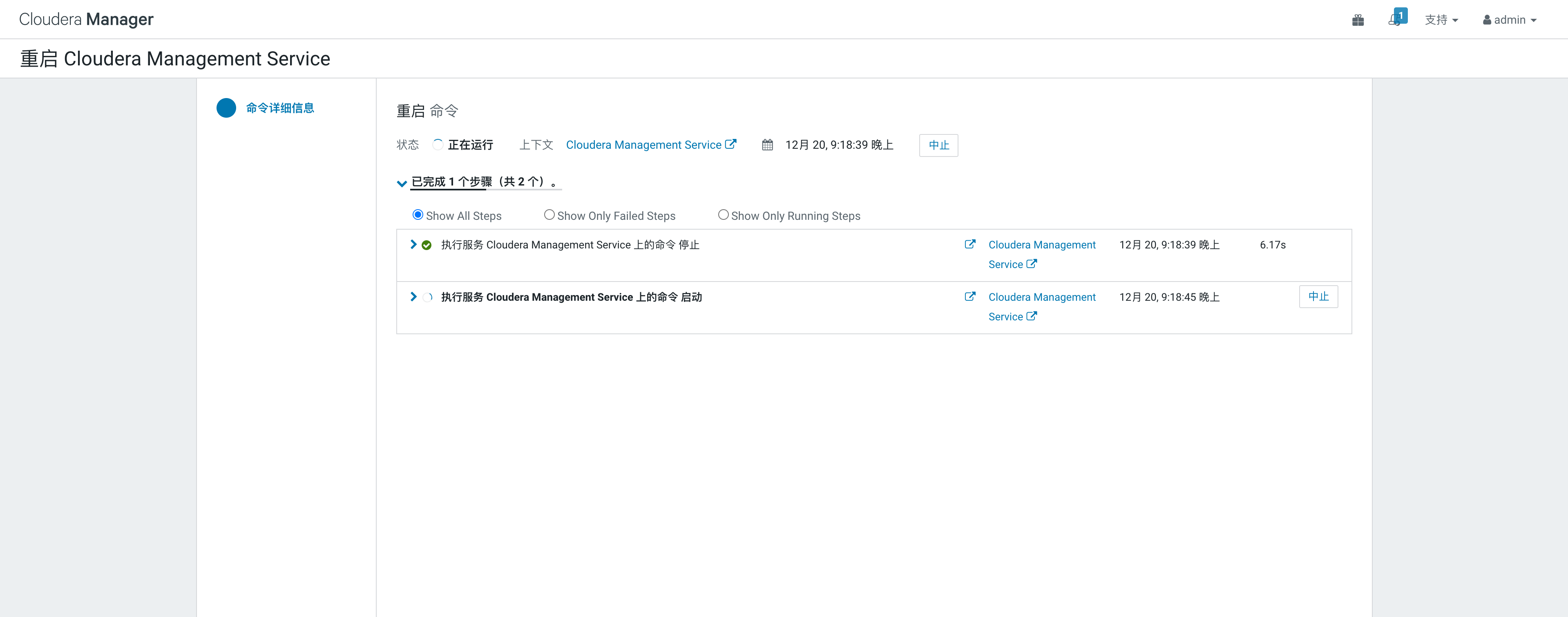Screen dimensions: 1568x617
Task: Click blue circle step indicator in sidebar
Action: (226, 108)
